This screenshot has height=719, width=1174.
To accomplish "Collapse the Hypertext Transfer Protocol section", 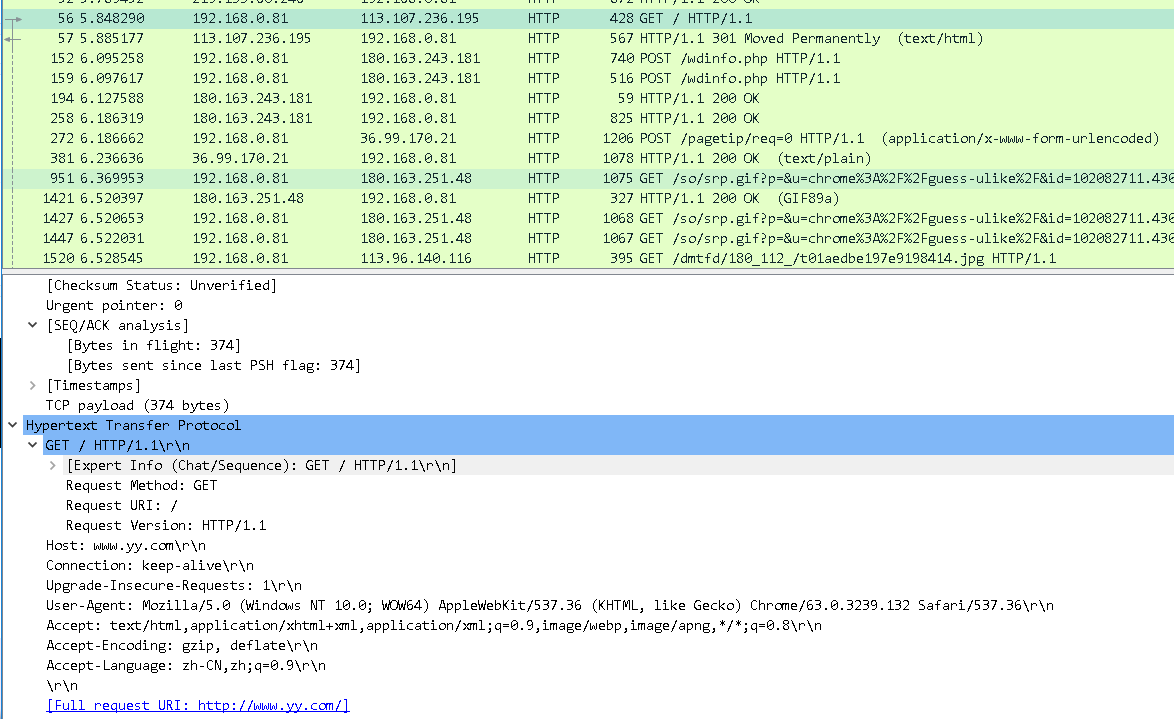I will (12, 425).
